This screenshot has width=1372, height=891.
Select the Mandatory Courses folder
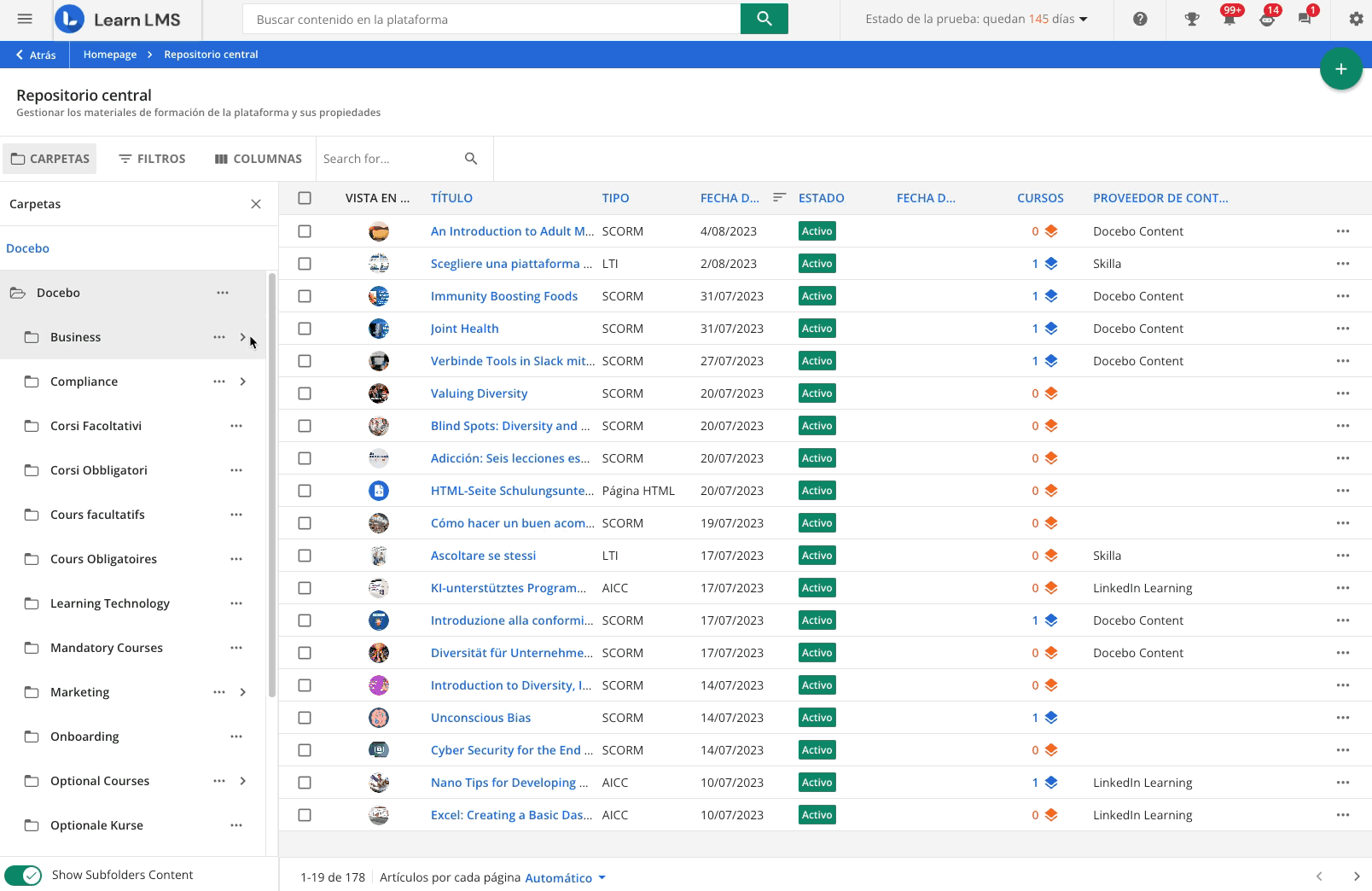click(107, 648)
